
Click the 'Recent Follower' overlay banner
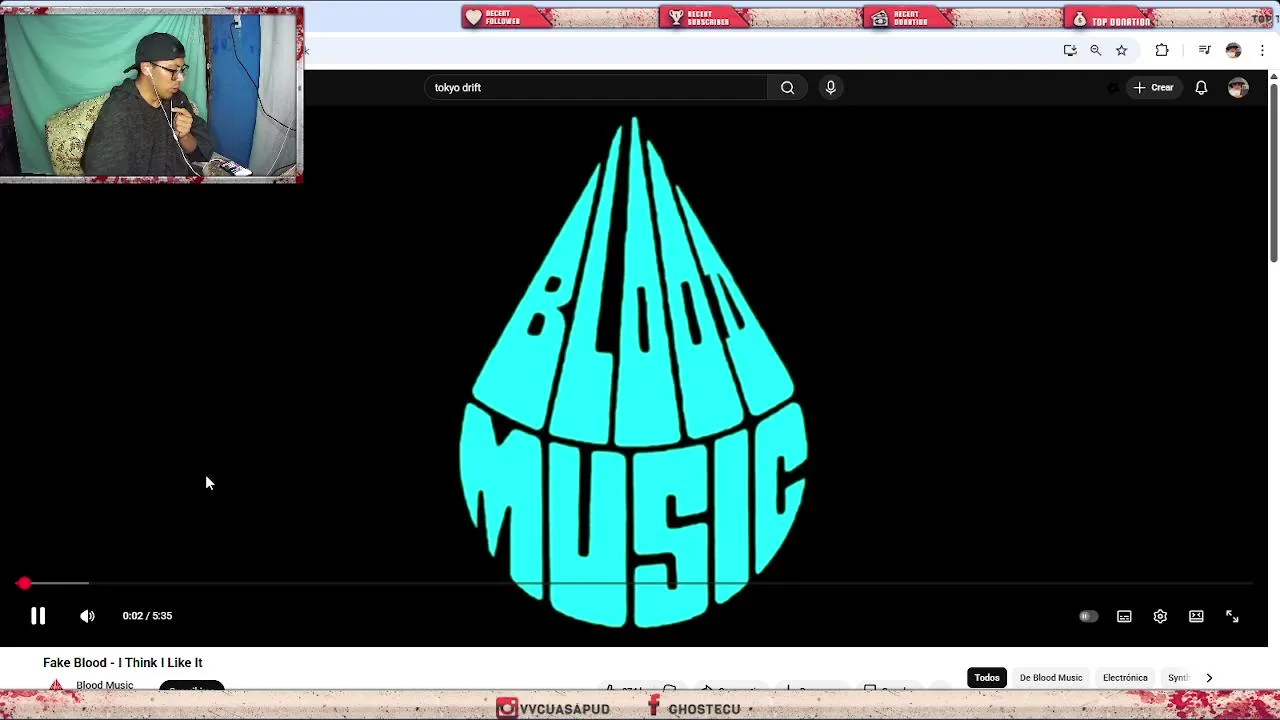tap(507, 18)
